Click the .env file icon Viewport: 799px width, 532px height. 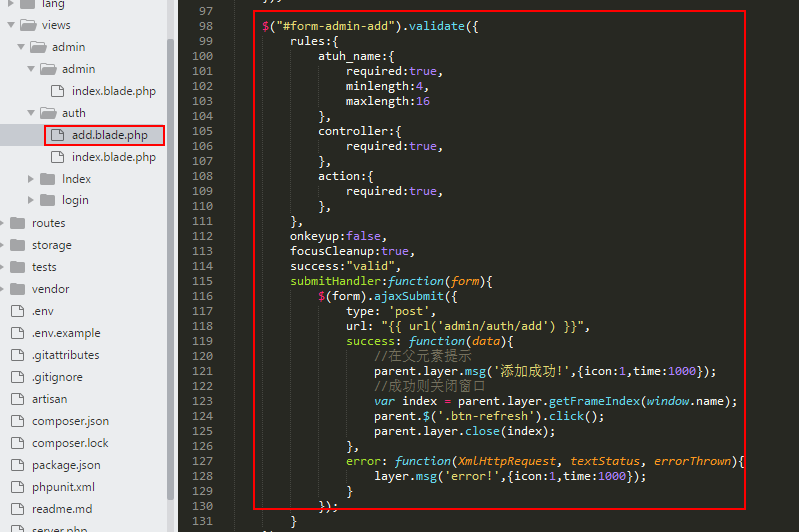(17, 311)
